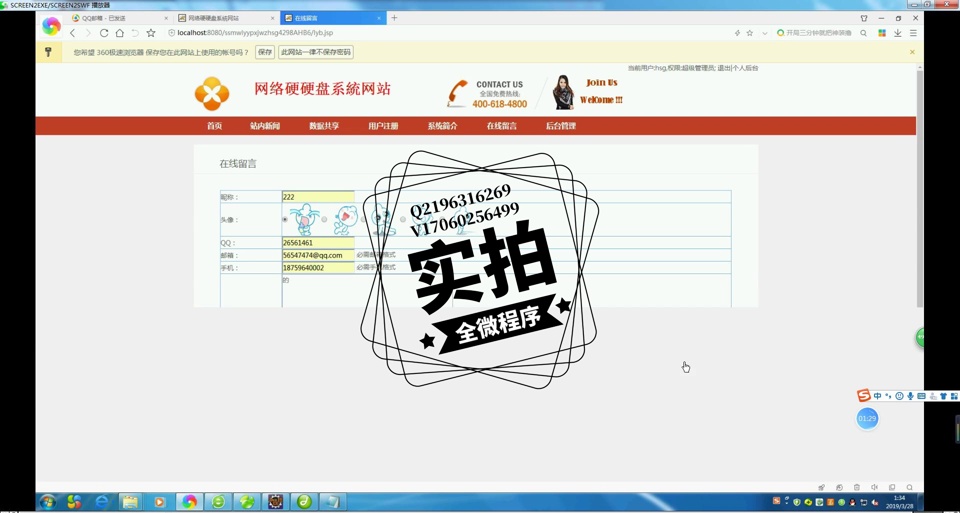The width and height of the screenshot is (960, 513).
Task: Click the browser refresh icon
Action: [x=103, y=33]
